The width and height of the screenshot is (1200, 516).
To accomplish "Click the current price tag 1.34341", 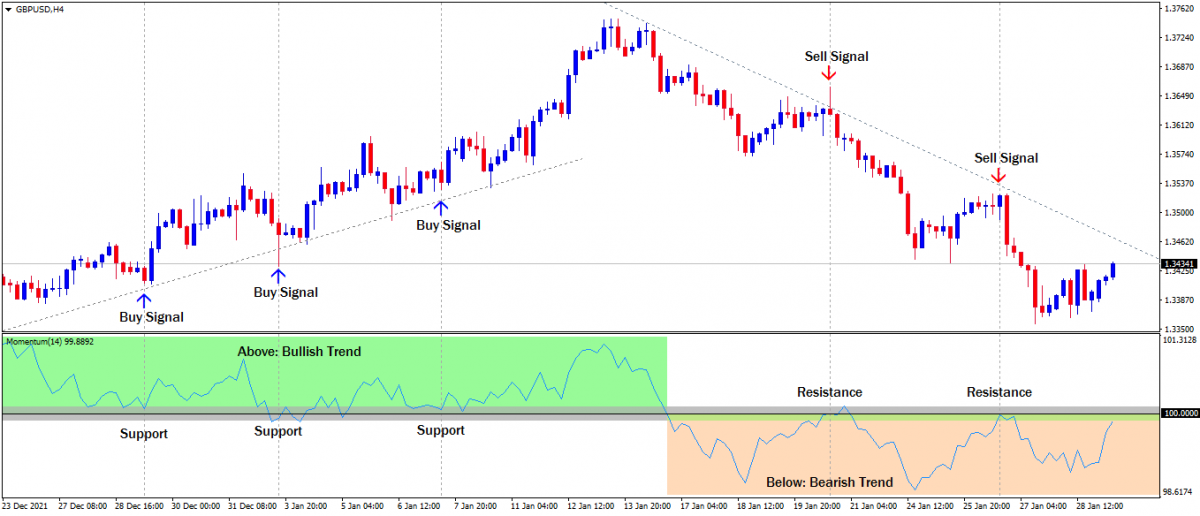I will (x=1180, y=263).
